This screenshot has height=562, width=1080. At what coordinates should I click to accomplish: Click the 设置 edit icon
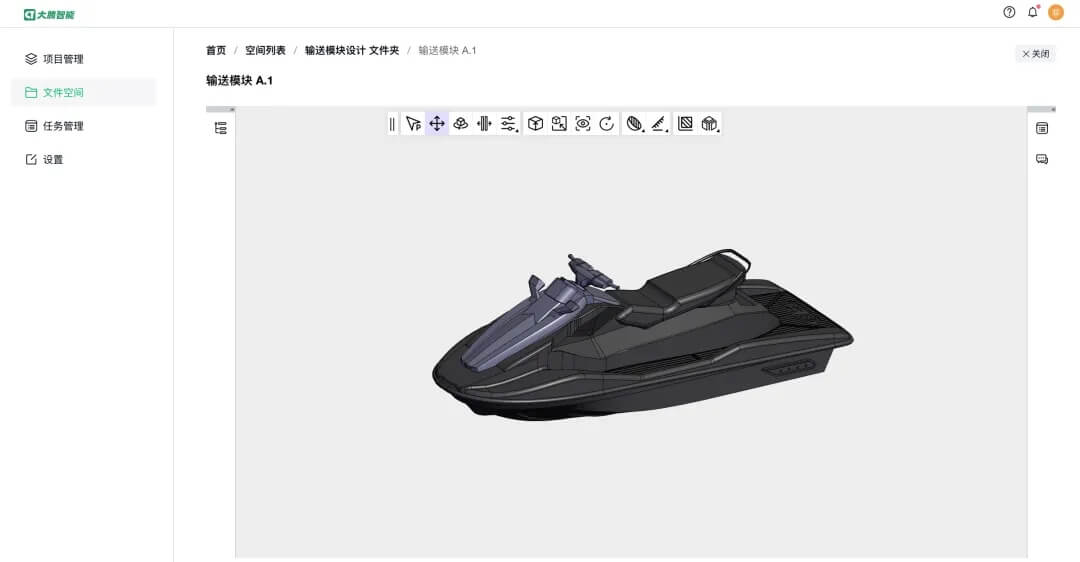tap(31, 159)
